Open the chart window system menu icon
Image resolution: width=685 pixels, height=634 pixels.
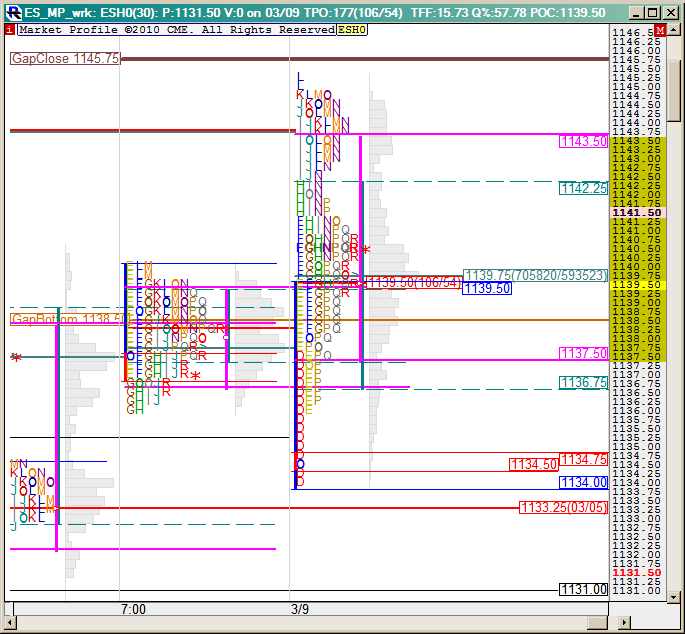[x=14, y=12]
